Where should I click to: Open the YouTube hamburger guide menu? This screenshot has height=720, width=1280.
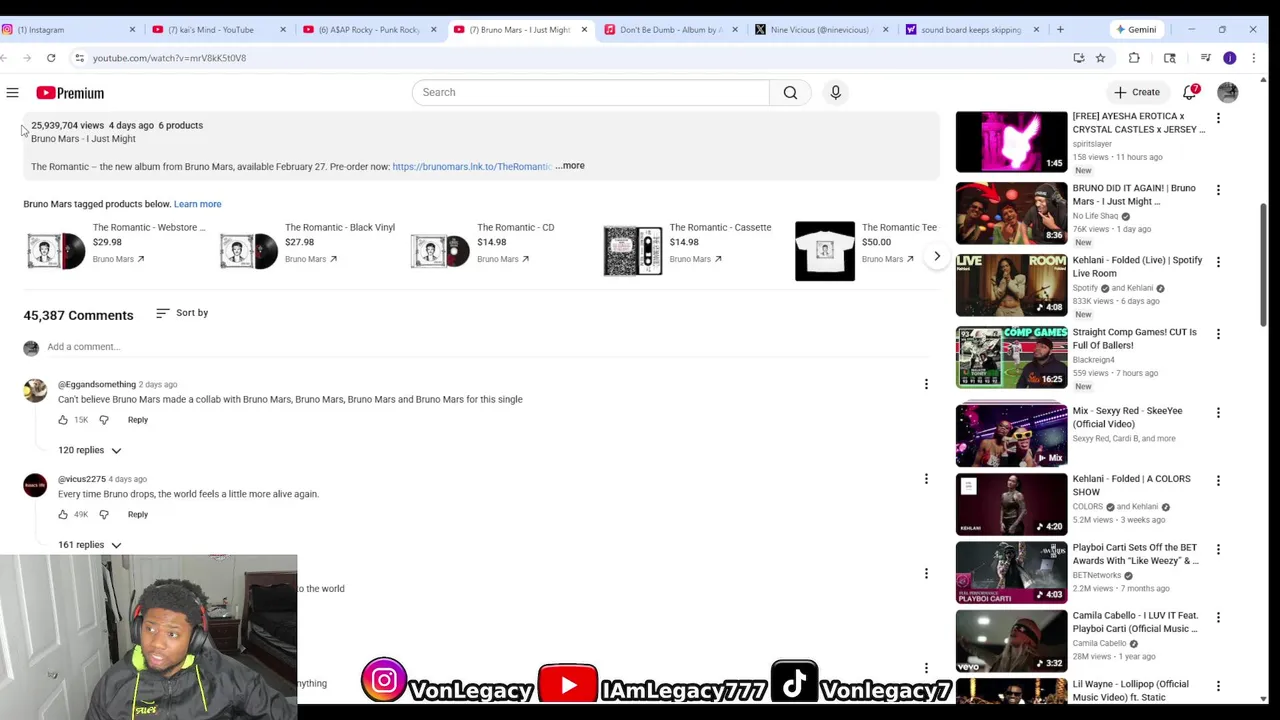coord(12,93)
